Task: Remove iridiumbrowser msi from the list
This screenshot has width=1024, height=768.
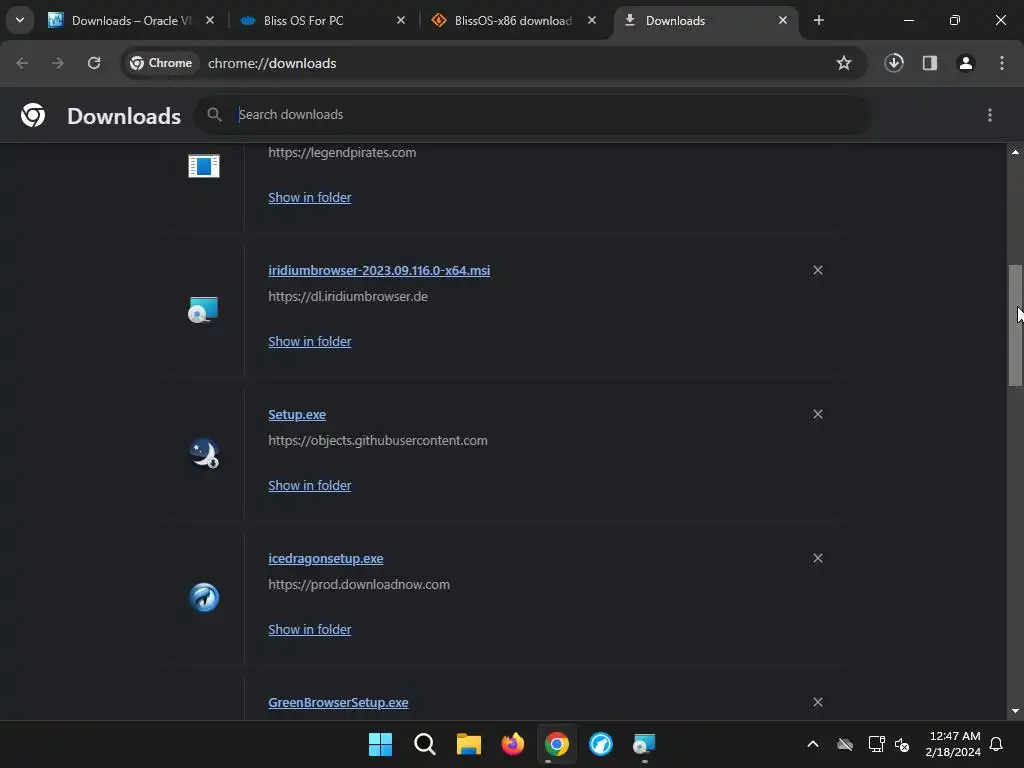Action: (x=818, y=270)
